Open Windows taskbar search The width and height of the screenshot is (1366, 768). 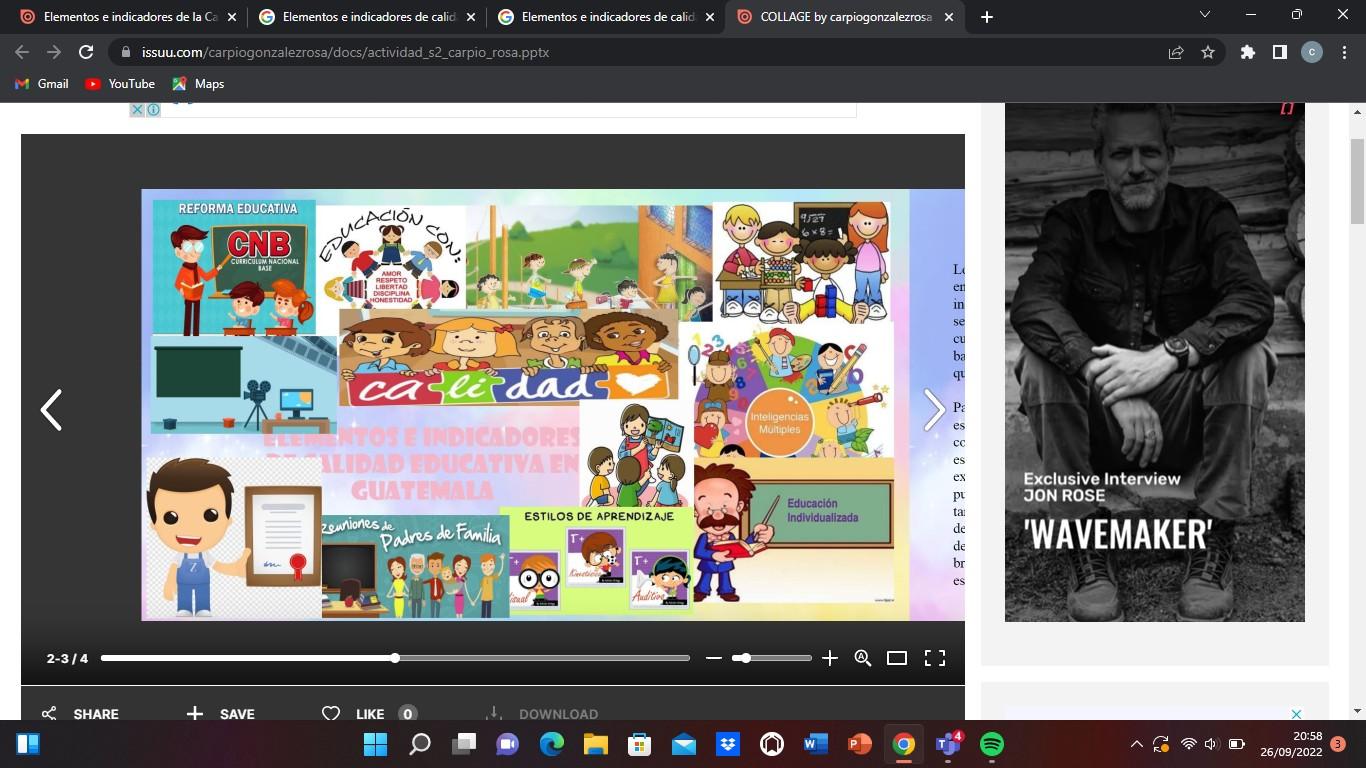420,744
